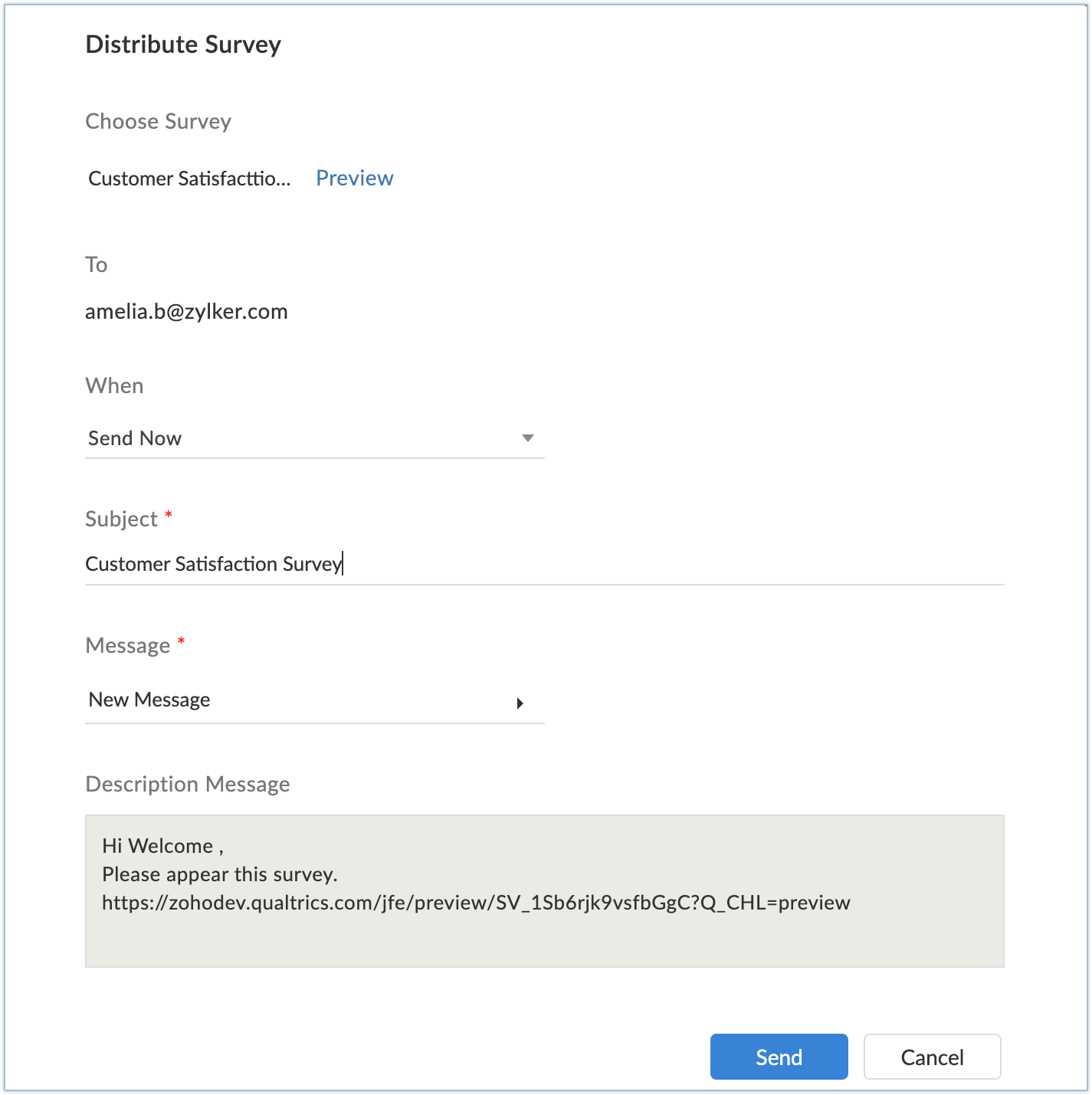This screenshot has width=1092, height=1095.
Task: Open the Choose Survey selection field
Action: coord(189,179)
